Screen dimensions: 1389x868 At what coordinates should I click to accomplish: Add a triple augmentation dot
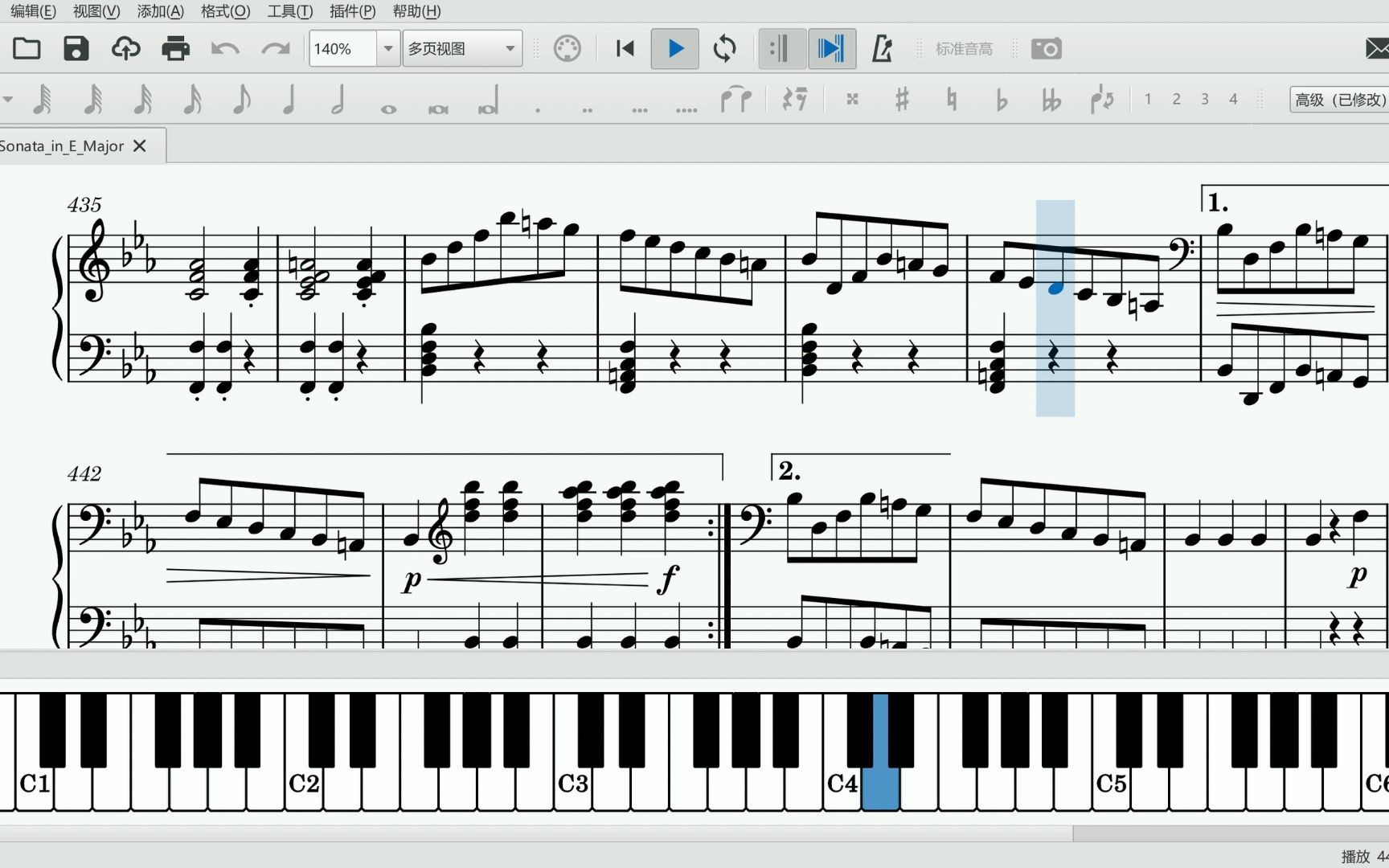coord(640,109)
